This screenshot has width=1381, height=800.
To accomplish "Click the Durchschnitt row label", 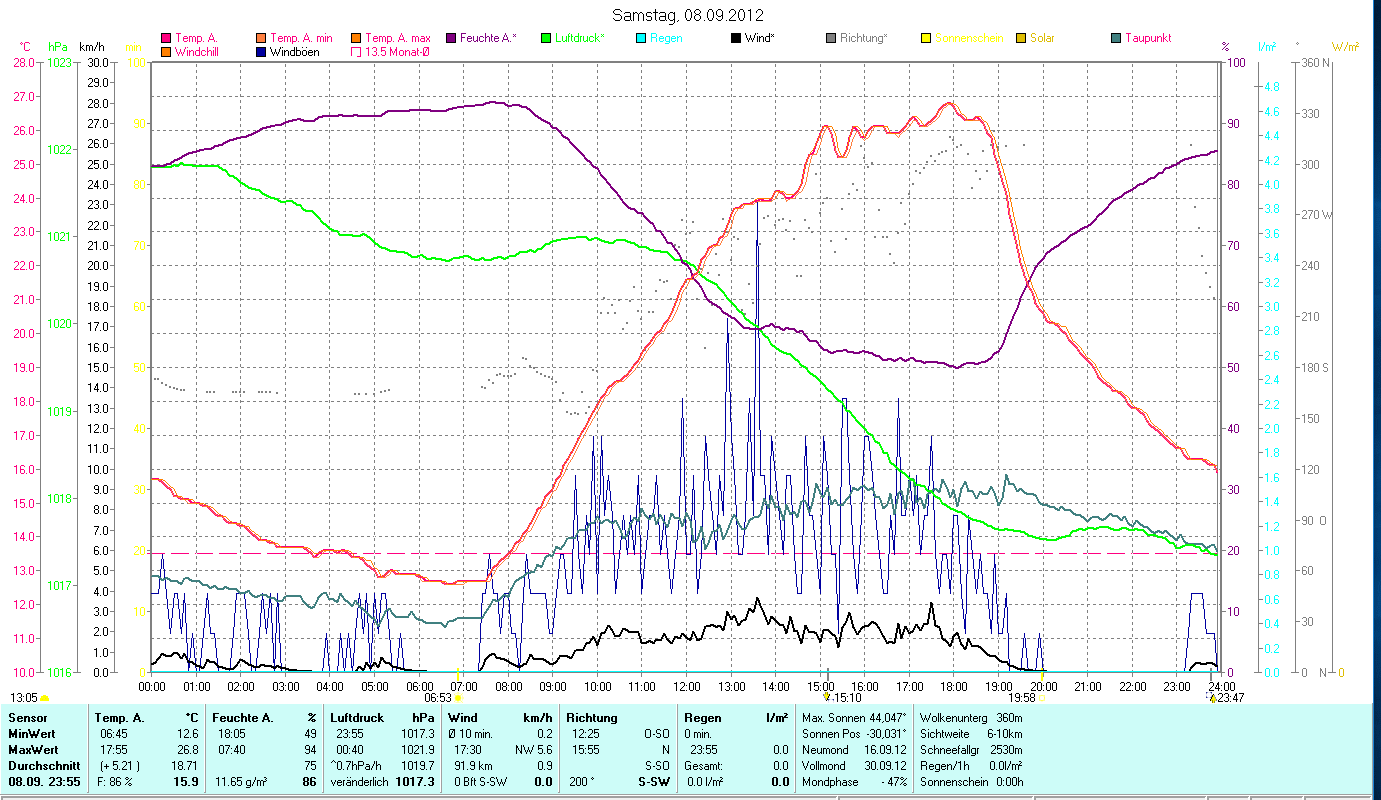I will pos(42,765).
